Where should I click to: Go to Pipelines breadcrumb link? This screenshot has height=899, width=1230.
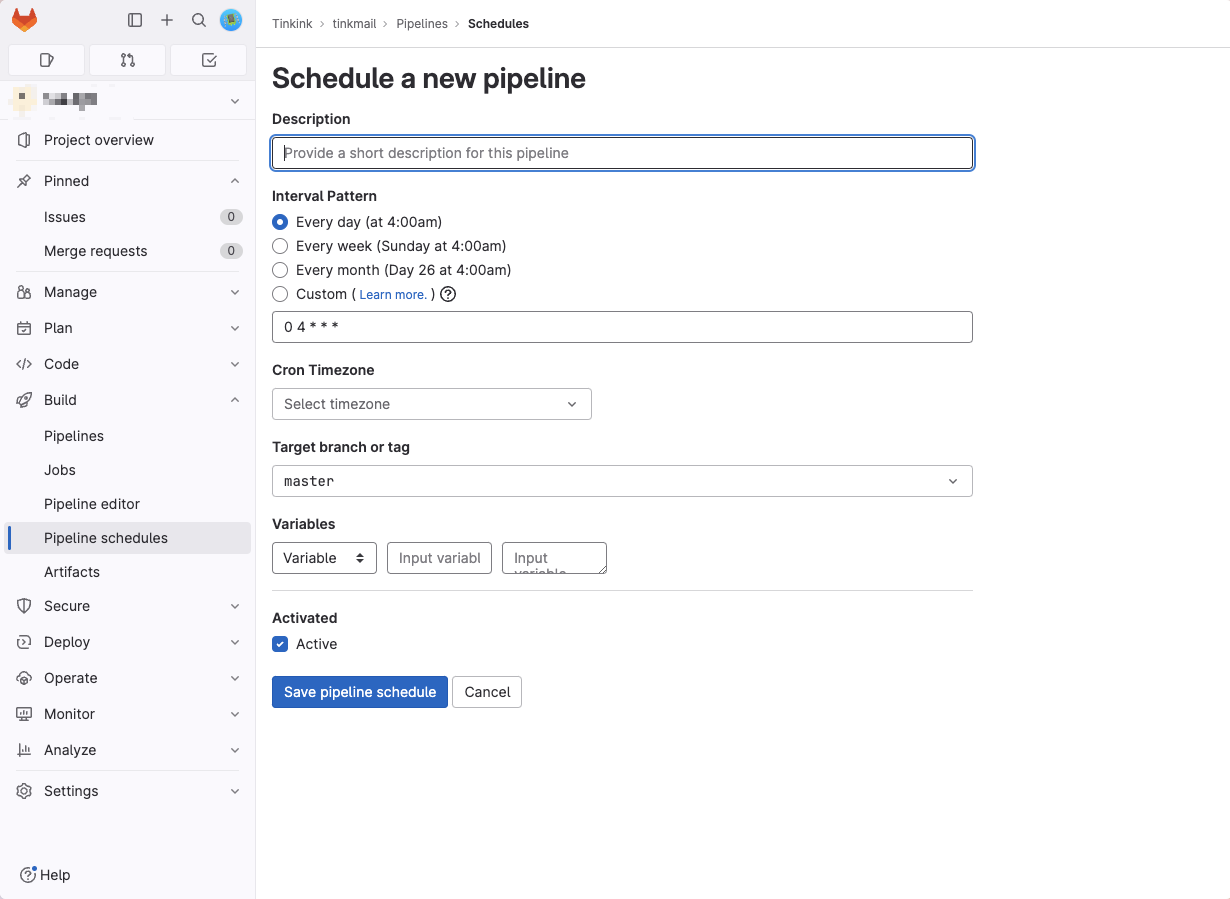(422, 23)
